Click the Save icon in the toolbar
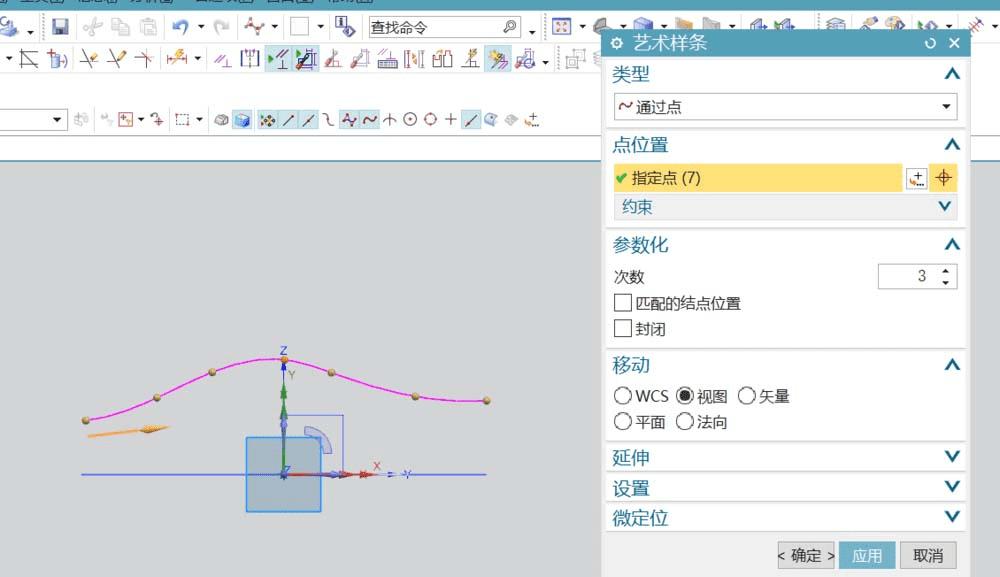The height and width of the screenshot is (577, 1000). pyautogui.click(x=60, y=27)
